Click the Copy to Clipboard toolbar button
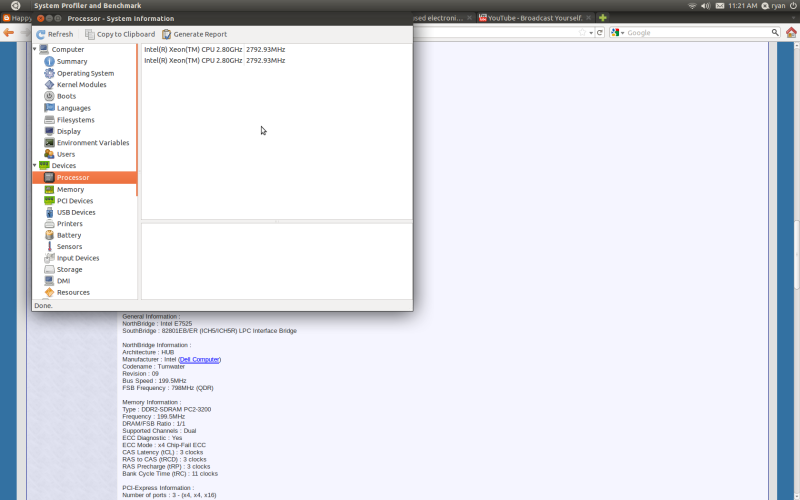 click(x=120, y=34)
